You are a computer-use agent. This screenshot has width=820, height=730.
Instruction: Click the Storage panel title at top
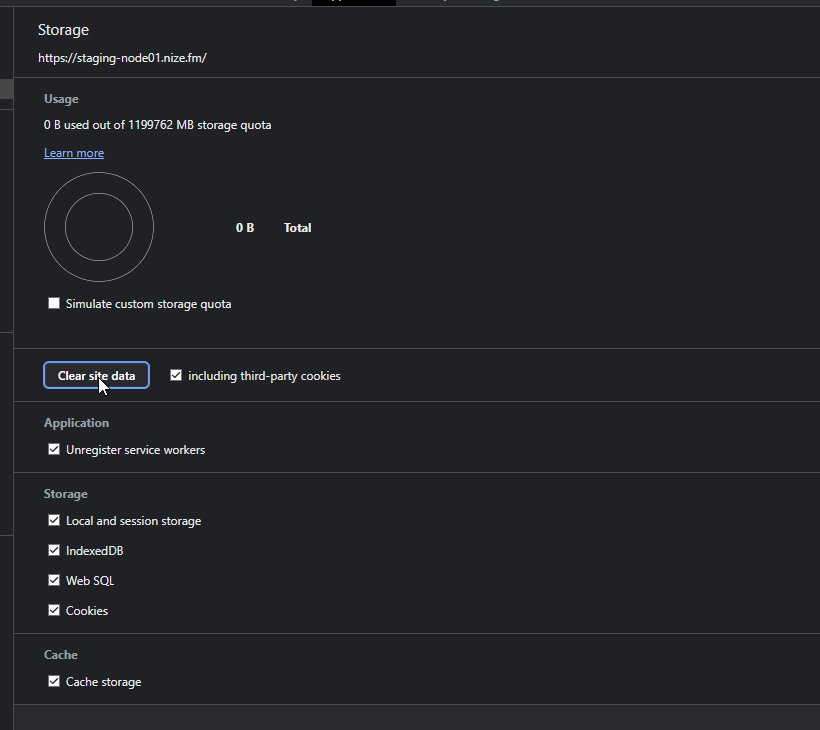coord(64,31)
